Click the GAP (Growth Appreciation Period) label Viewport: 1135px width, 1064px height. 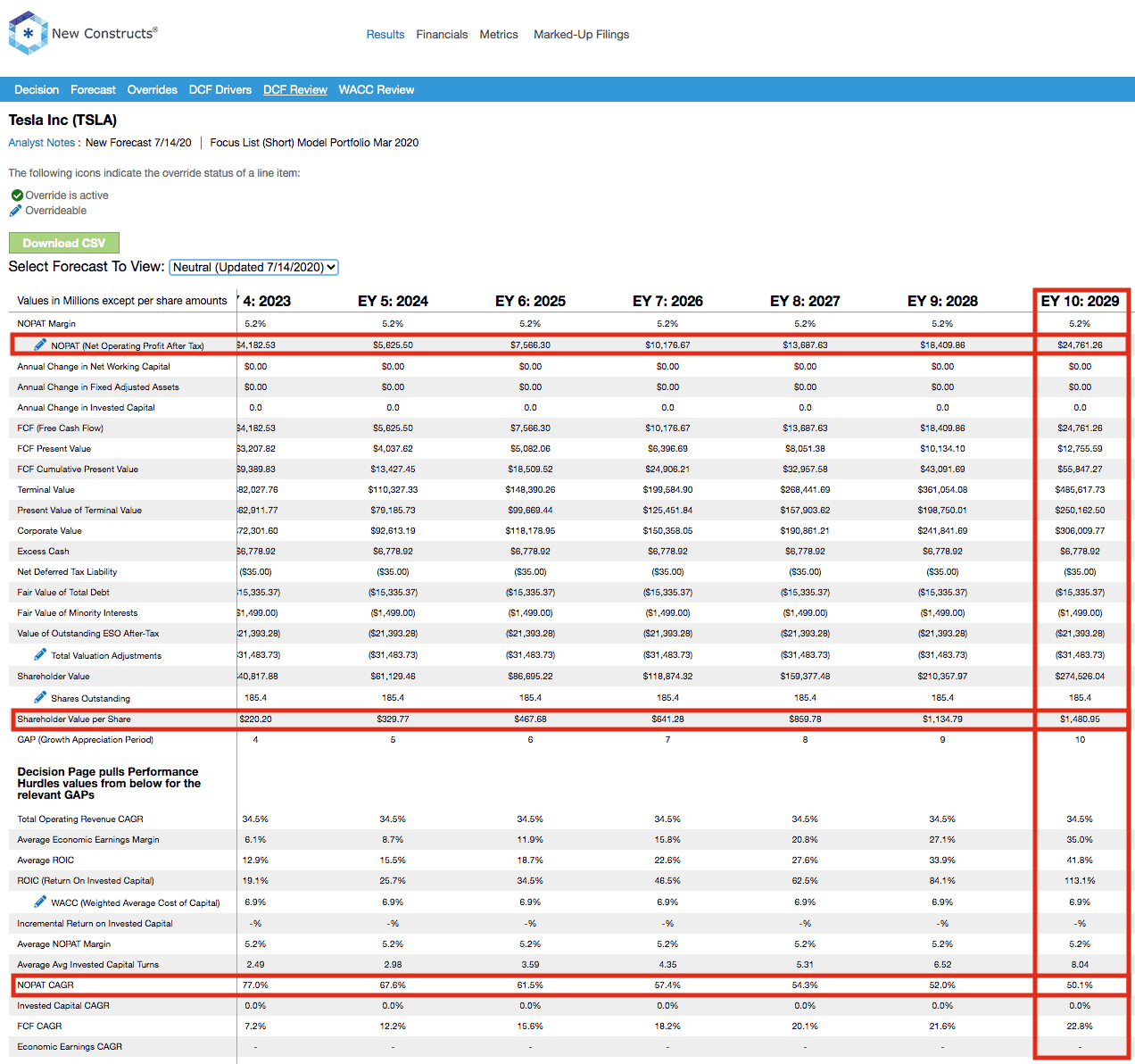click(x=85, y=739)
